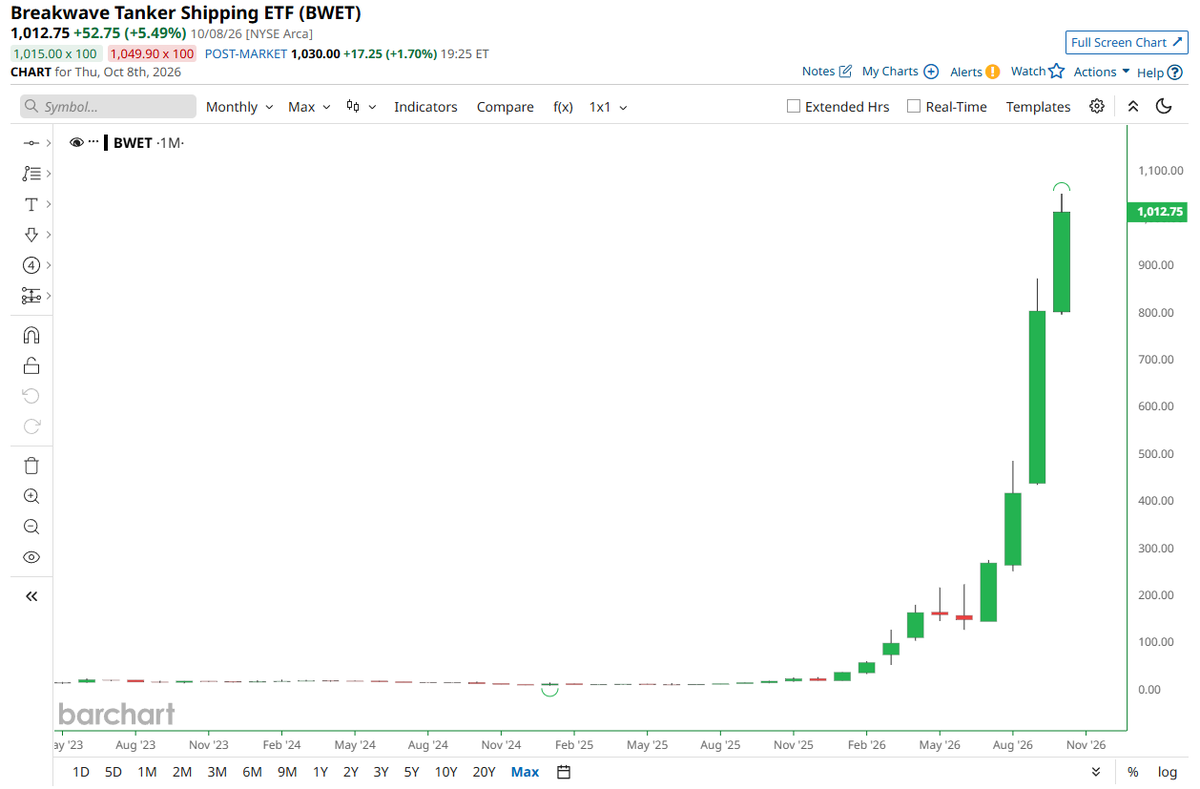The height and width of the screenshot is (789, 1200).
Task: Select the arrow marker tool
Action: click(x=31, y=234)
